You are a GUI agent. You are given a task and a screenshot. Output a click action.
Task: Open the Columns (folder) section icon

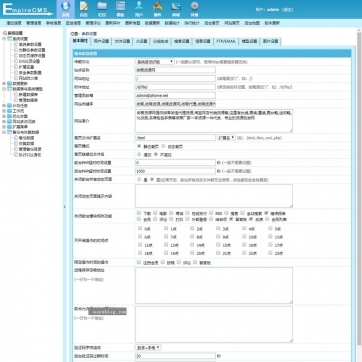tap(102, 9)
